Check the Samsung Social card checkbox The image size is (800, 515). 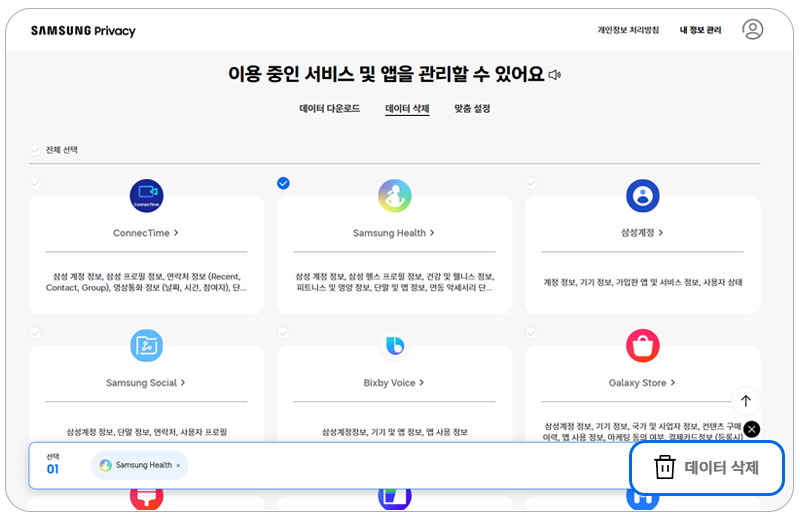pos(35,333)
